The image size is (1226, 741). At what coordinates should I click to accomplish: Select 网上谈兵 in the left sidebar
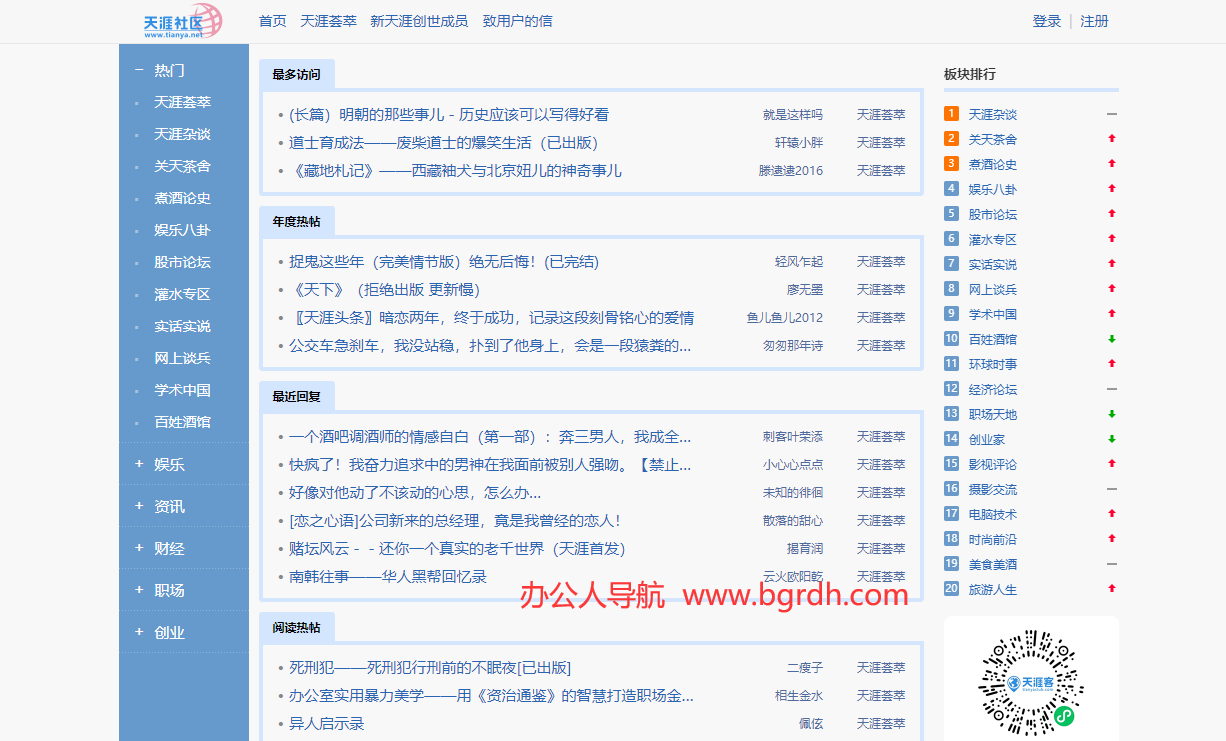[182, 358]
